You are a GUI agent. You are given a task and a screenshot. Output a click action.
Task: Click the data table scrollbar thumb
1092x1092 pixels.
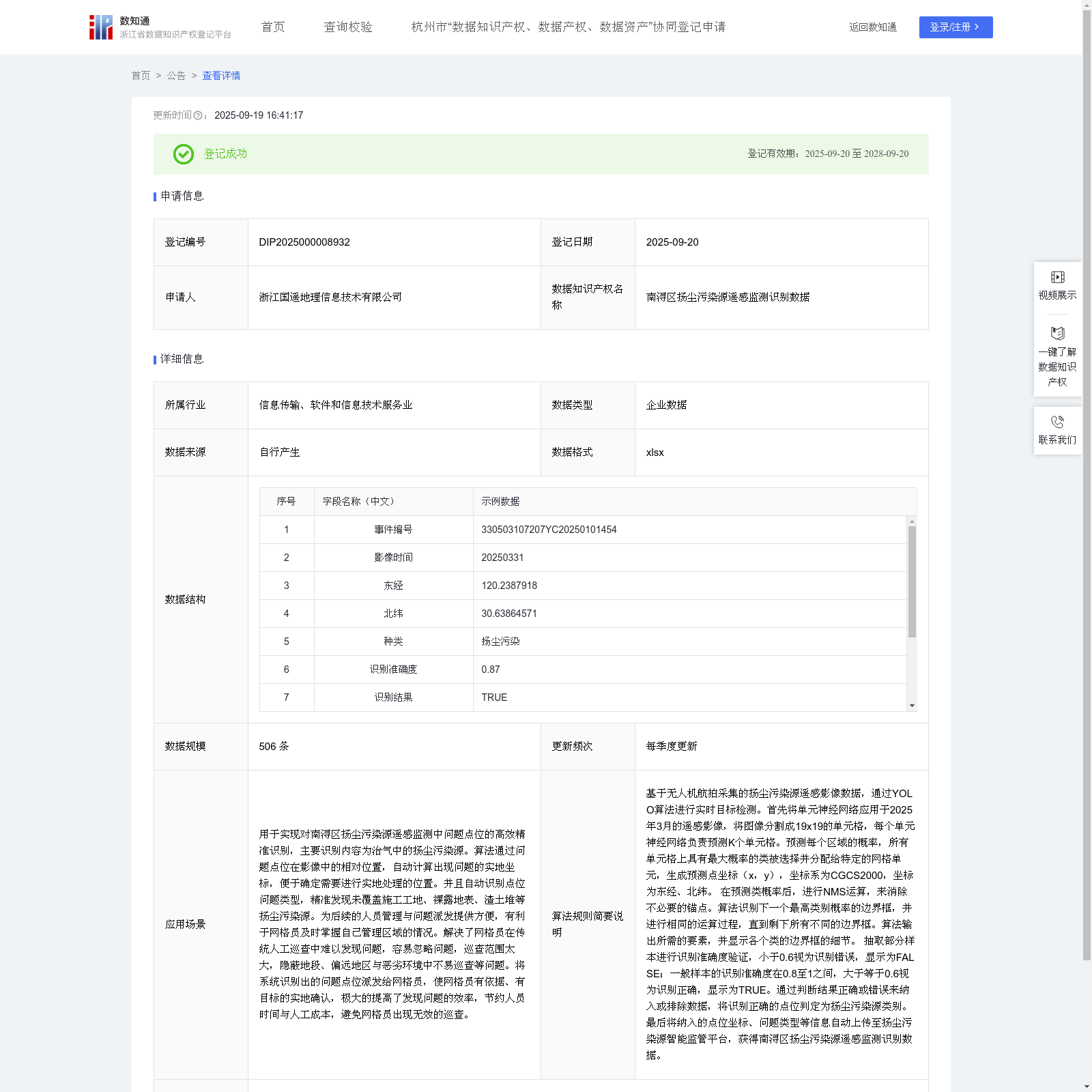pos(912,581)
